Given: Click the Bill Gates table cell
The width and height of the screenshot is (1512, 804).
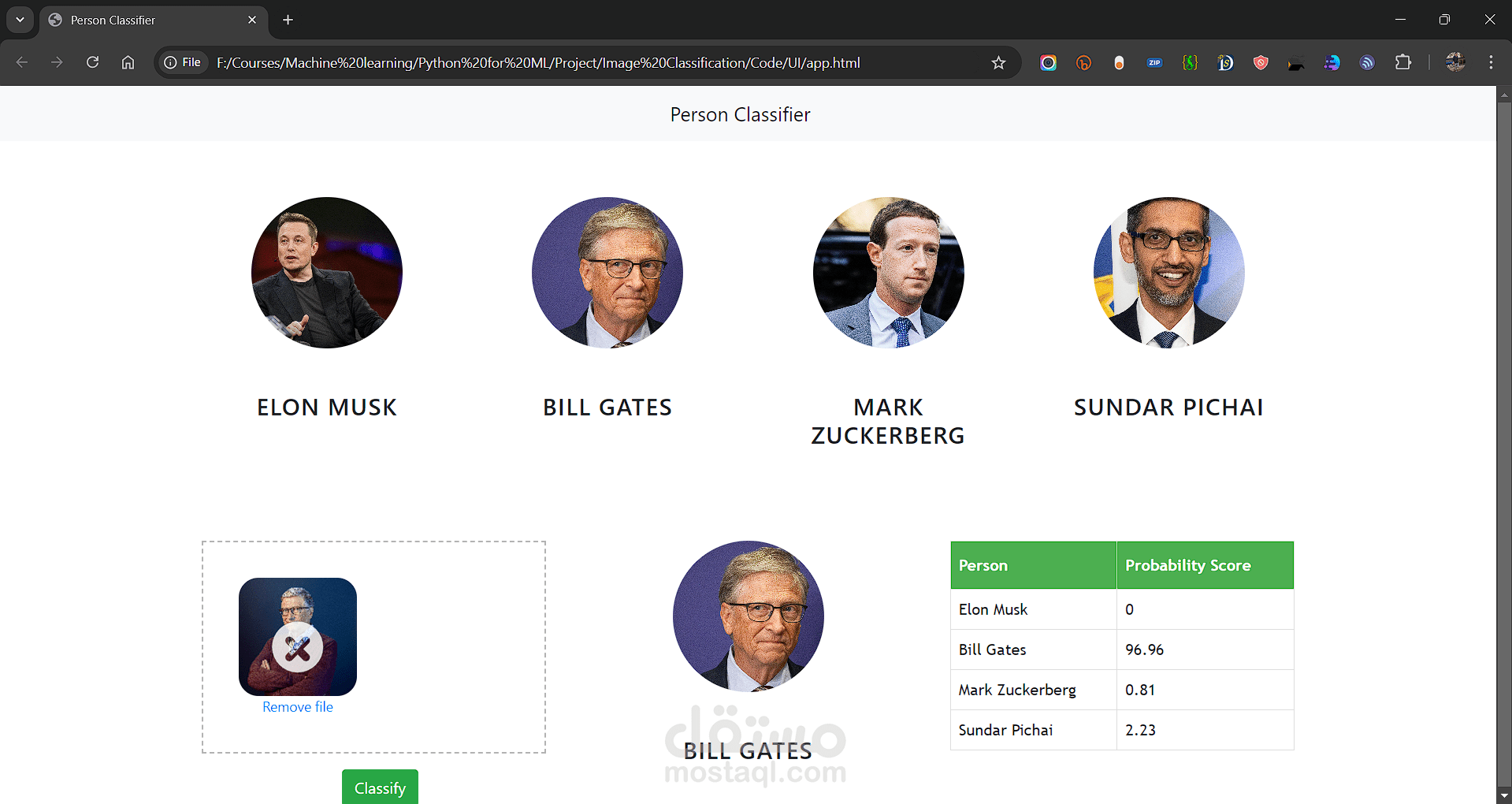Looking at the screenshot, I should point(1034,650).
